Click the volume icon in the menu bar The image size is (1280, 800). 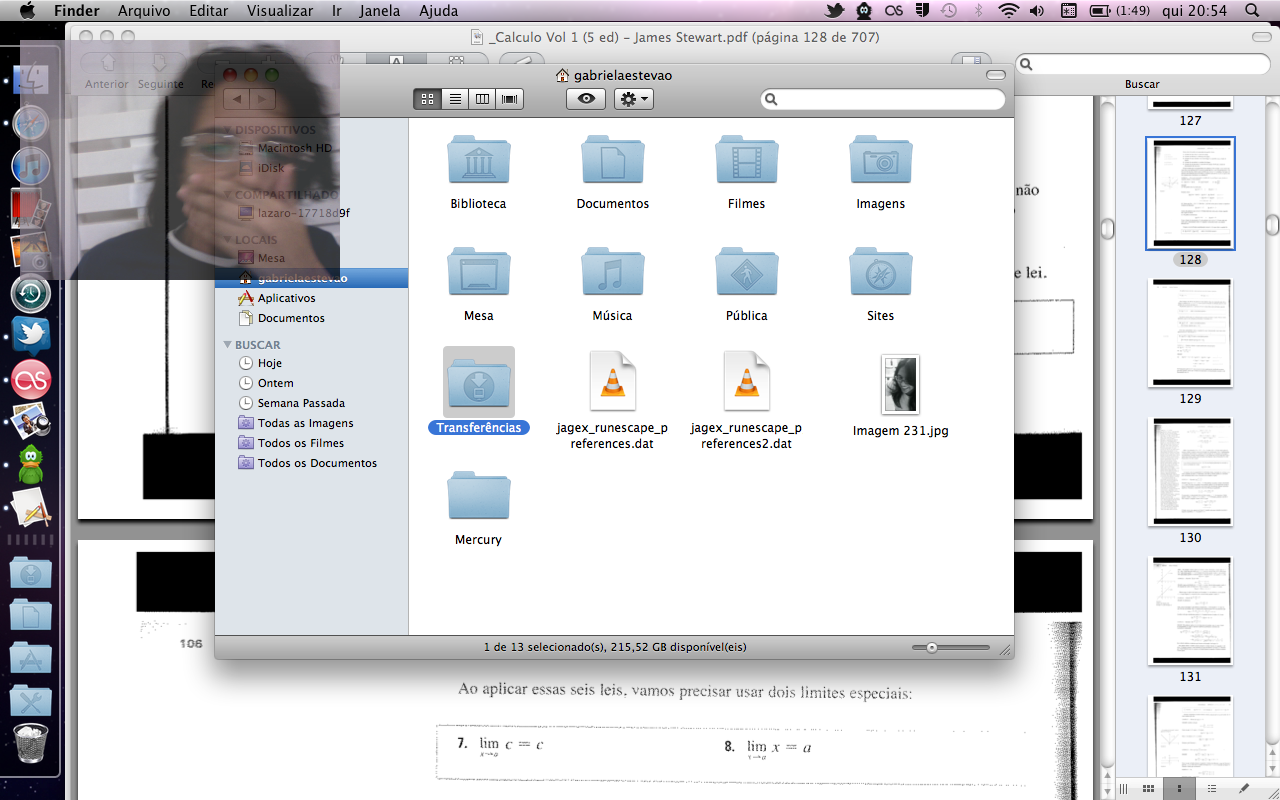point(1037,11)
